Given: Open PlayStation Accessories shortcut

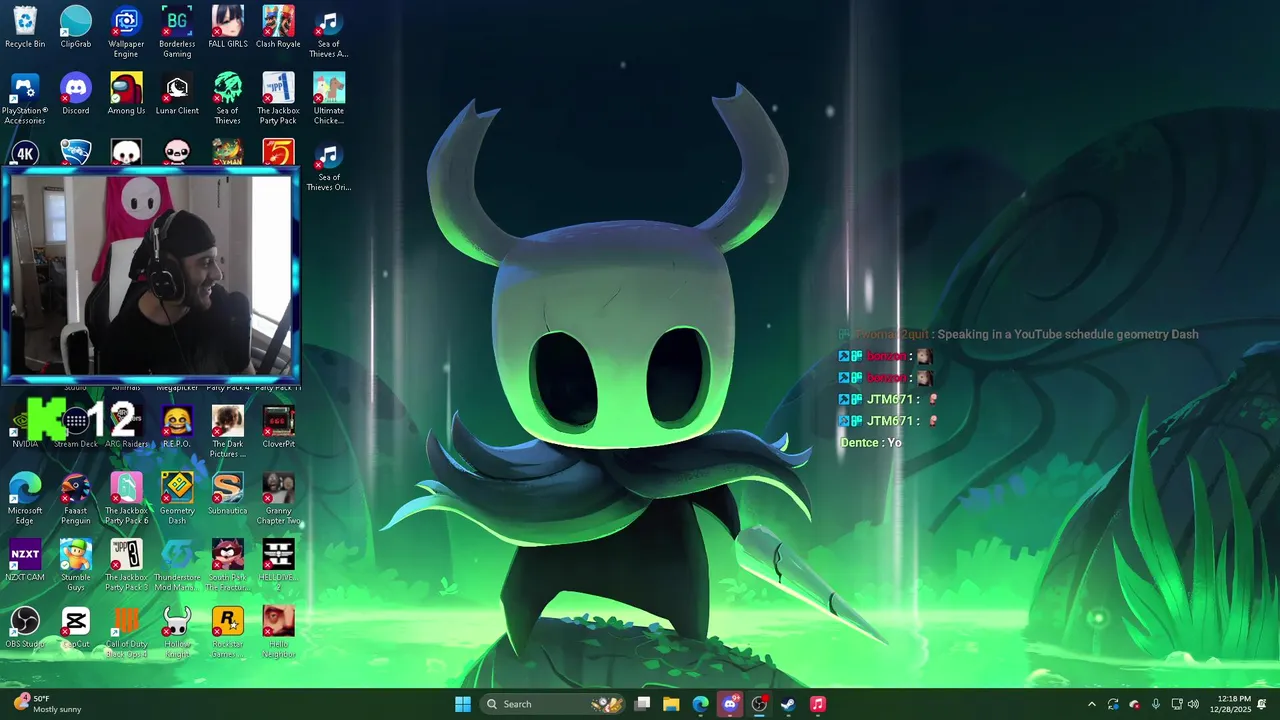Looking at the screenshot, I should 25,99.
